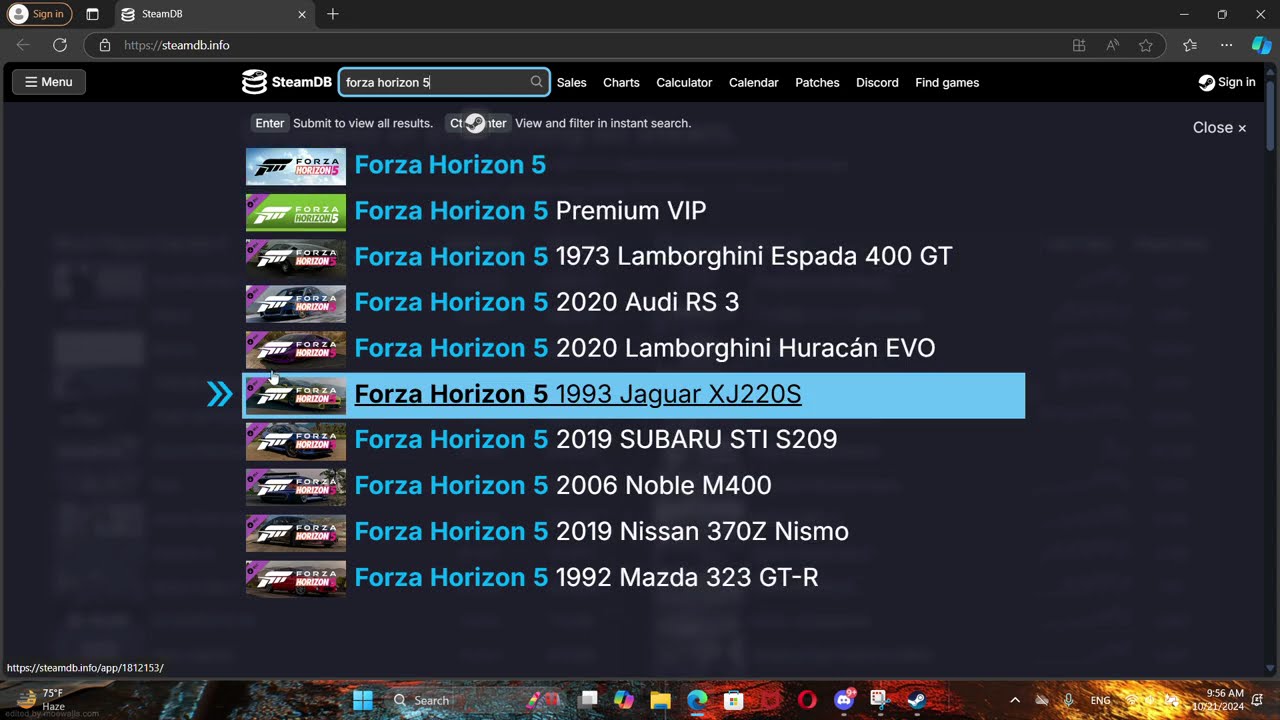Click the Edge profile Sign in button

coord(40,14)
